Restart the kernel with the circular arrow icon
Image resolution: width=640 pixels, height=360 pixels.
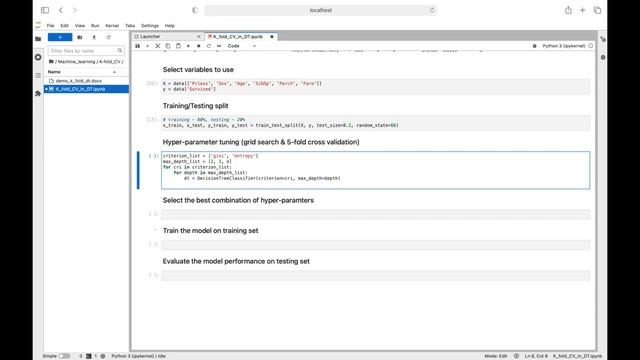click(x=209, y=46)
